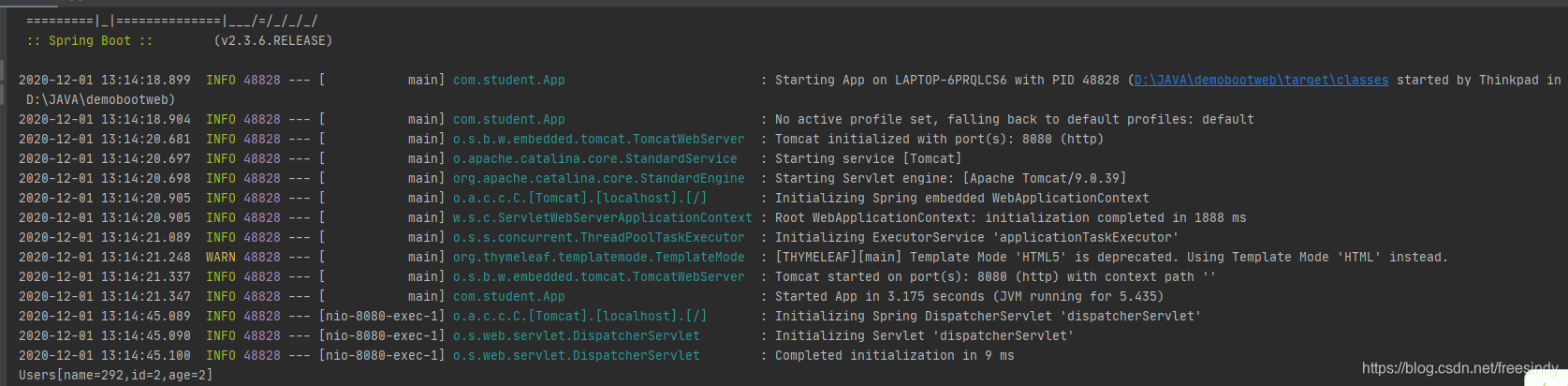The width and height of the screenshot is (1568, 386).
Task: Click 'Root WebApplicationContext: initialization completed' message
Action: [1010, 218]
